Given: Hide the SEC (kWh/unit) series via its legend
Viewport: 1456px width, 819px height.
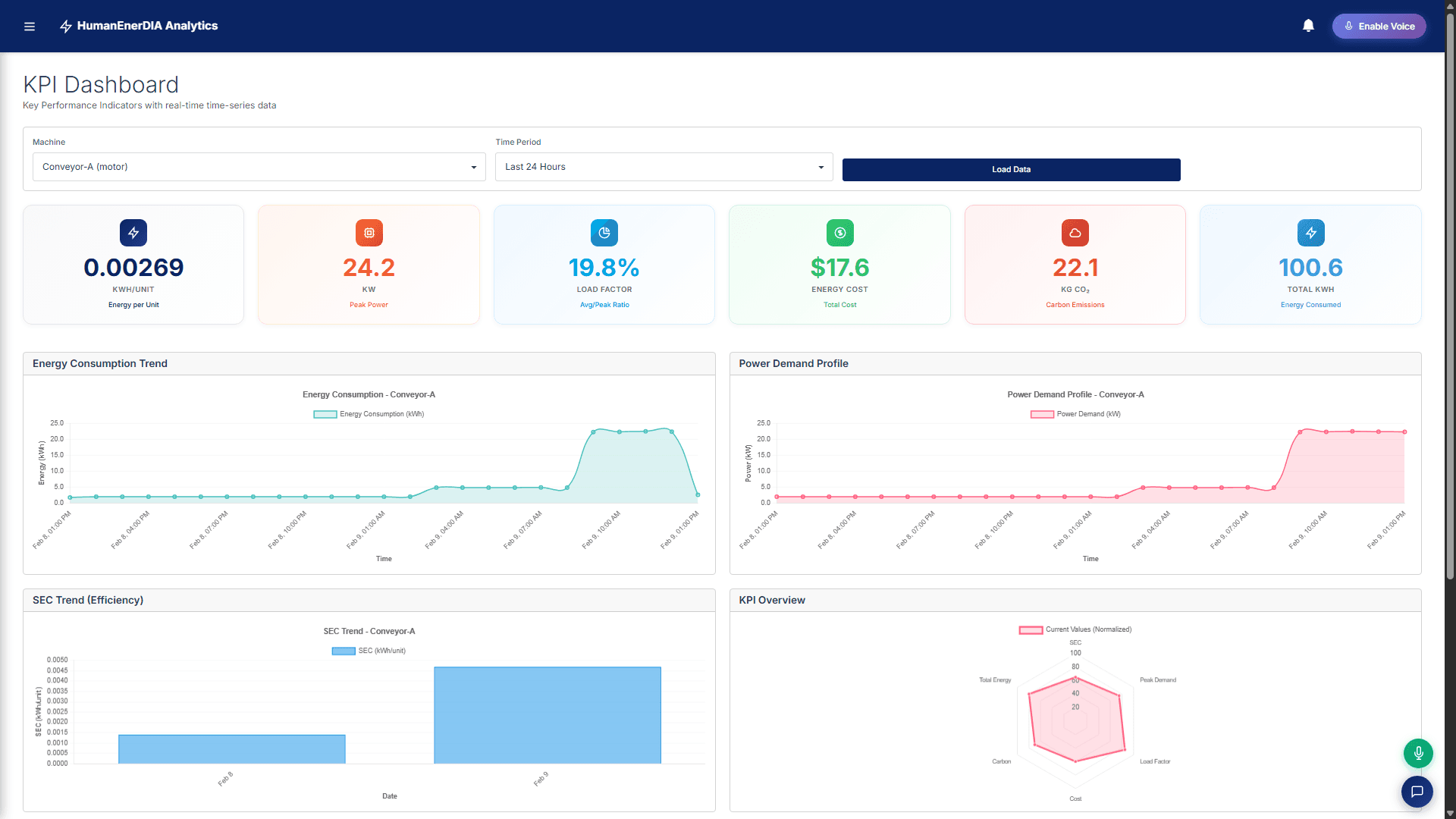Looking at the screenshot, I should point(369,651).
